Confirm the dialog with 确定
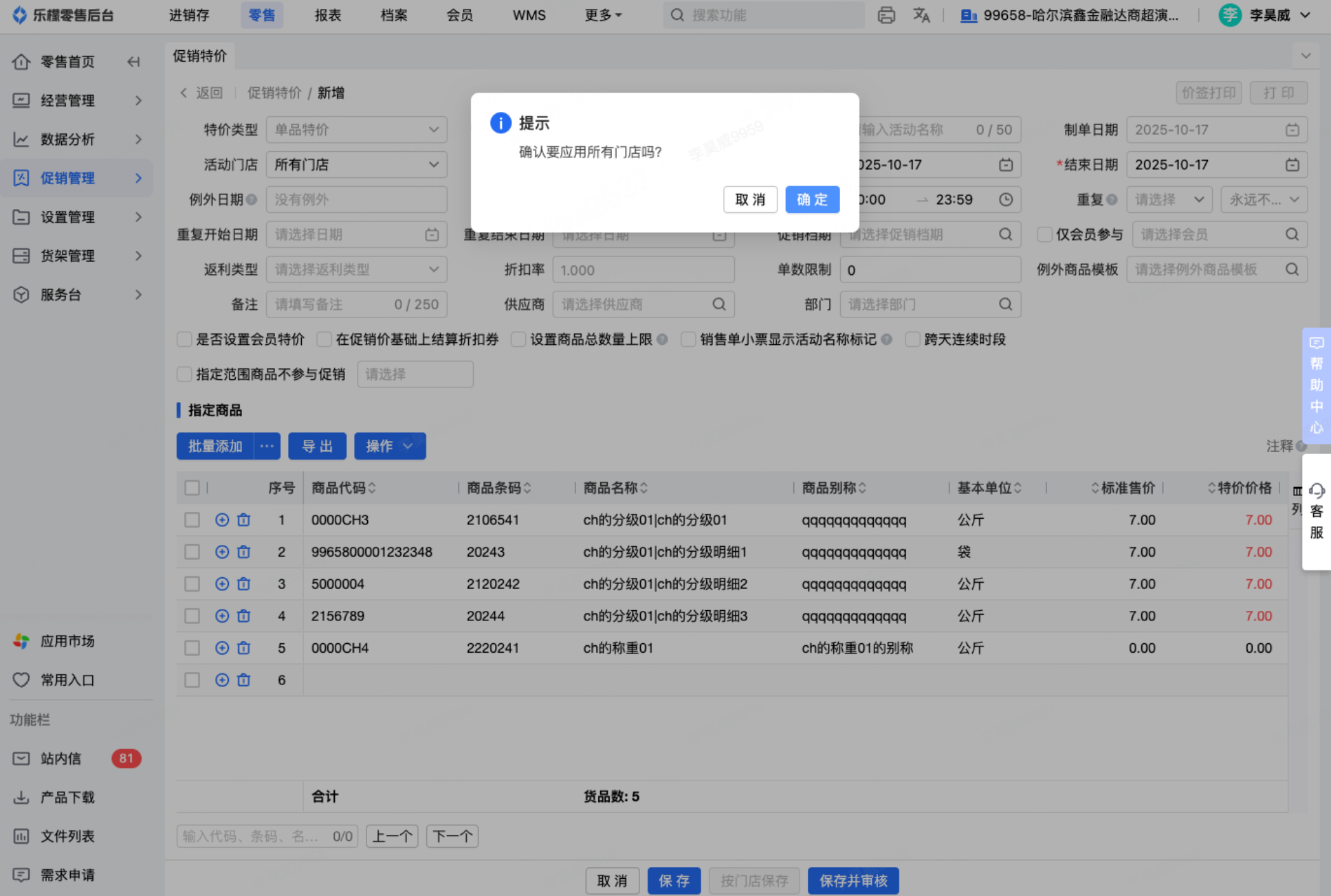Screen dimensions: 1331x896 pos(812,200)
